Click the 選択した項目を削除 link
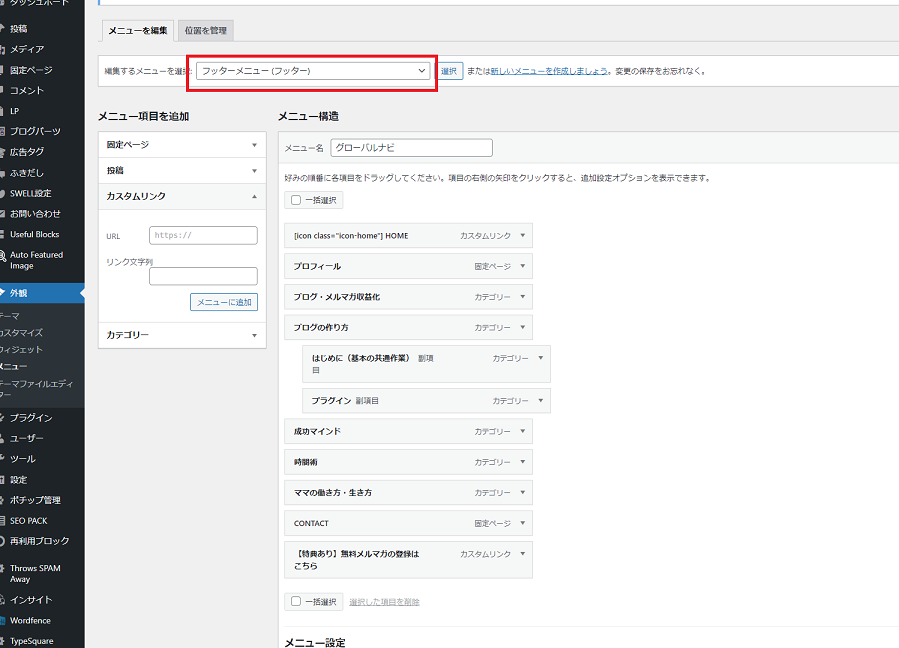Image resolution: width=899 pixels, height=648 pixels. (384, 602)
